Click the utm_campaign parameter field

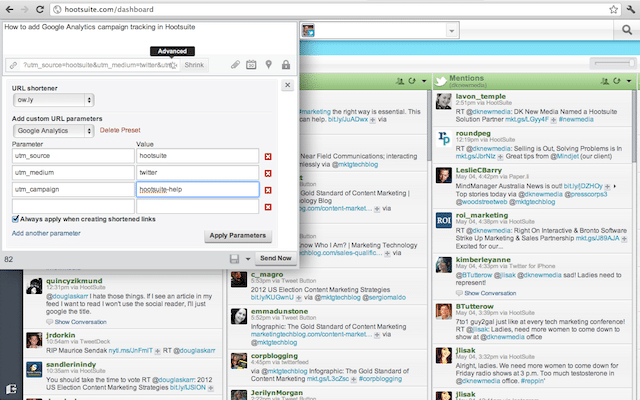click(x=73, y=189)
